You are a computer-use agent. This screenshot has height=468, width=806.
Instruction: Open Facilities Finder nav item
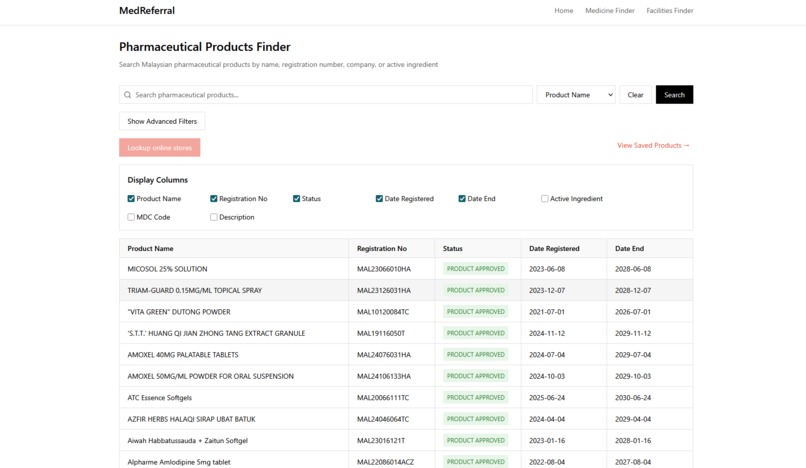[x=670, y=10]
